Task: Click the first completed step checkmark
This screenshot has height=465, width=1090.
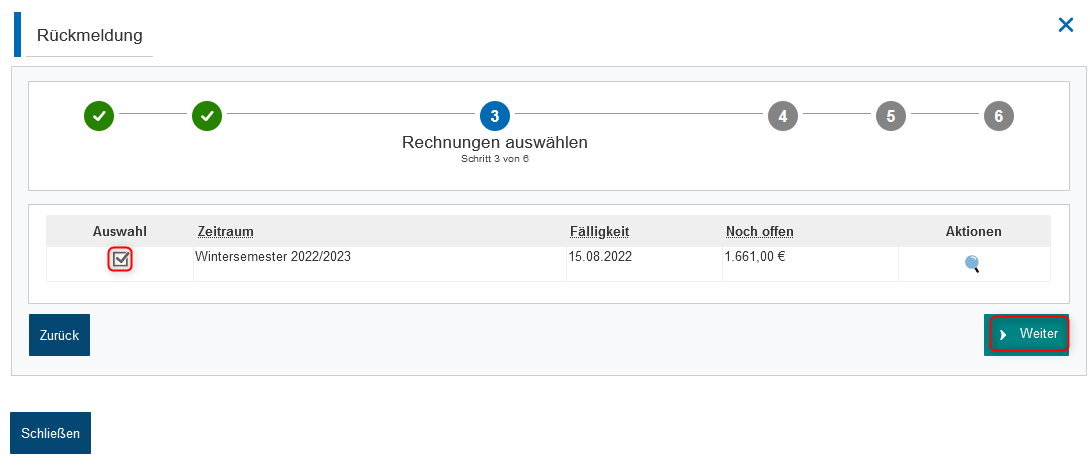Action: click(x=99, y=116)
